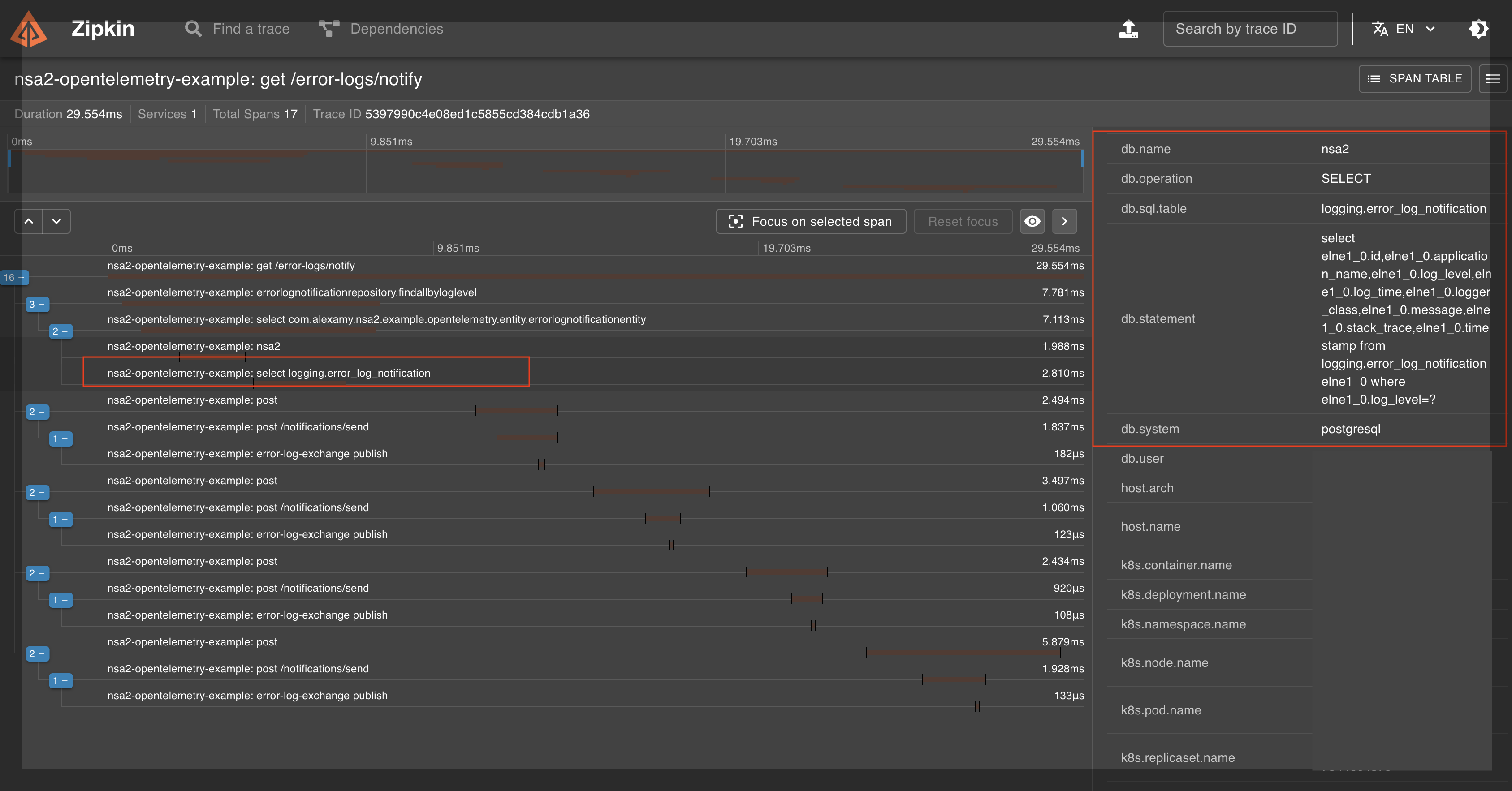Click Focus on selected span button
The height and width of the screenshot is (791, 1512).
(811, 221)
